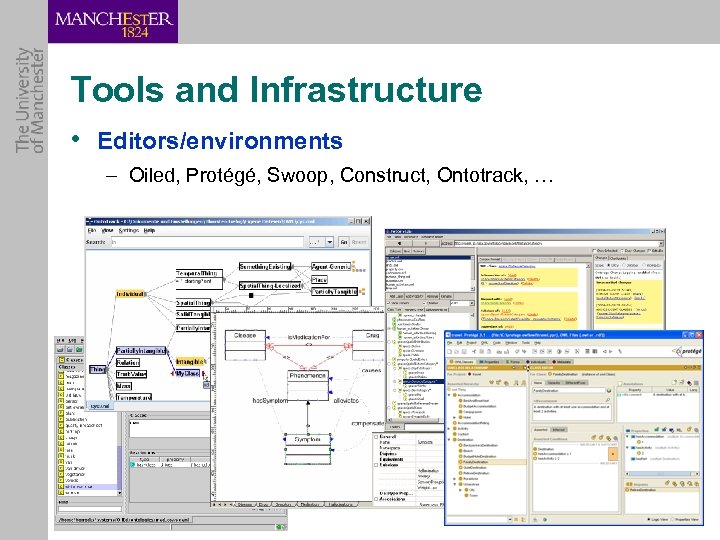Viewport: 720px width, 540px height.
Task: Open the address dropdown in Swoop
Action: coord(661,243)
